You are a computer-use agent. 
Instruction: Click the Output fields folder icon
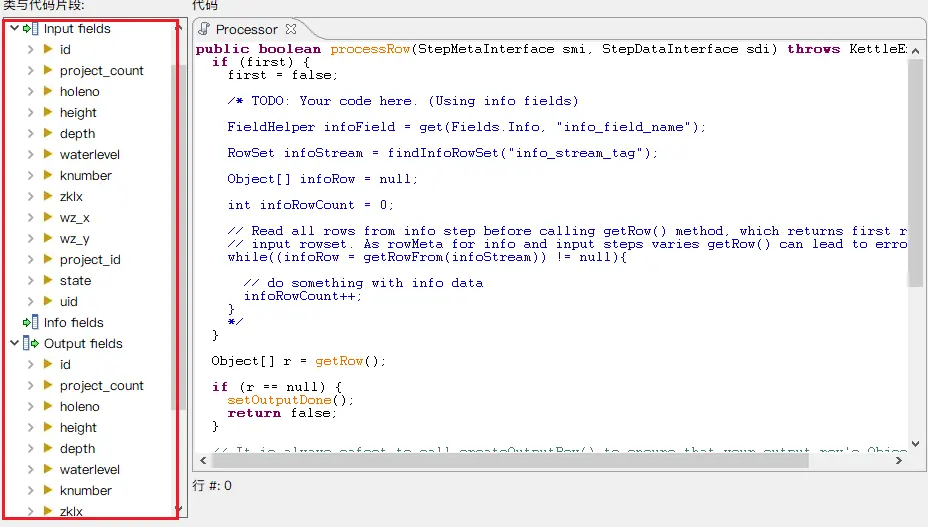coord(31,344)
